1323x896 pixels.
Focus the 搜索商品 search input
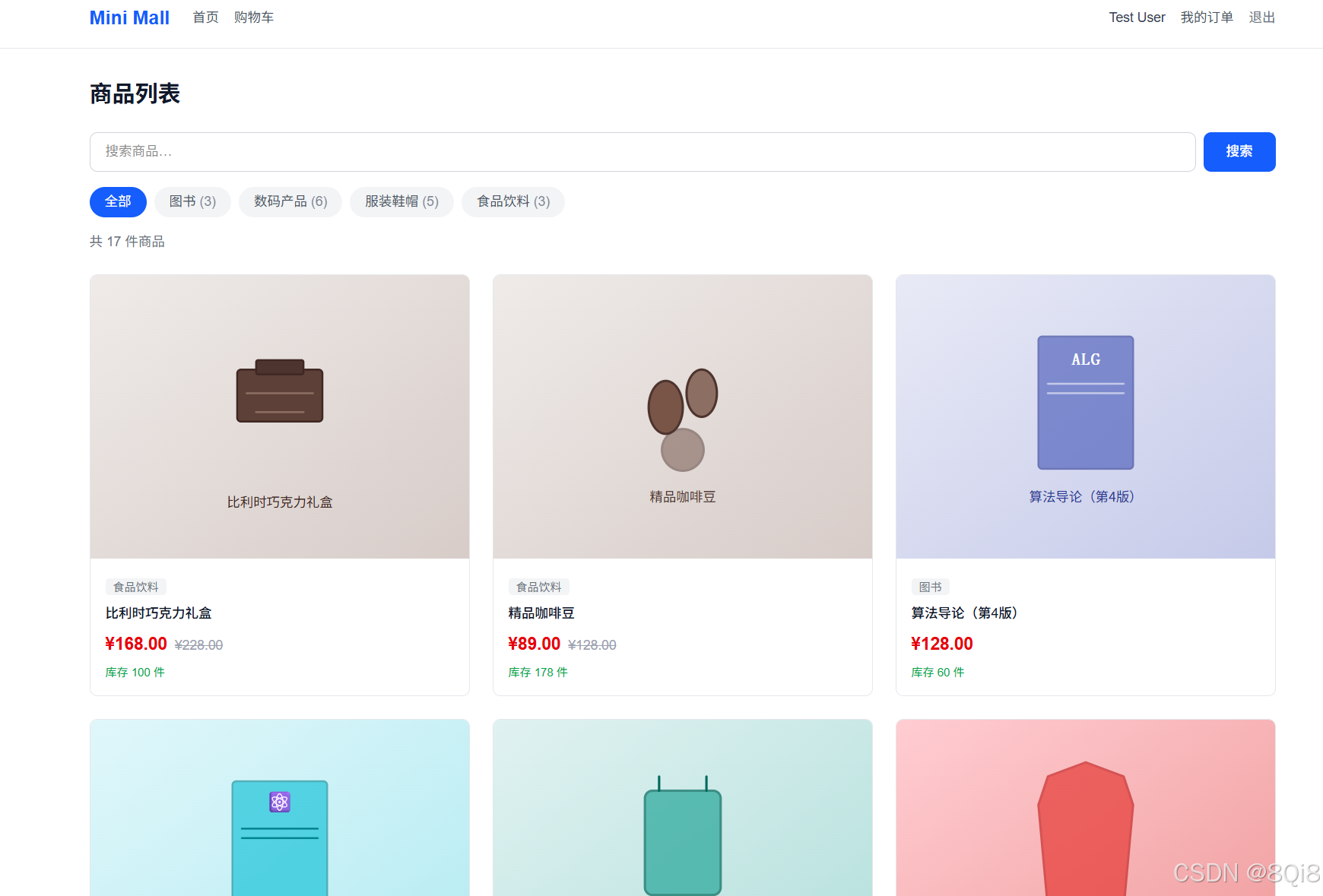[642, 152]
